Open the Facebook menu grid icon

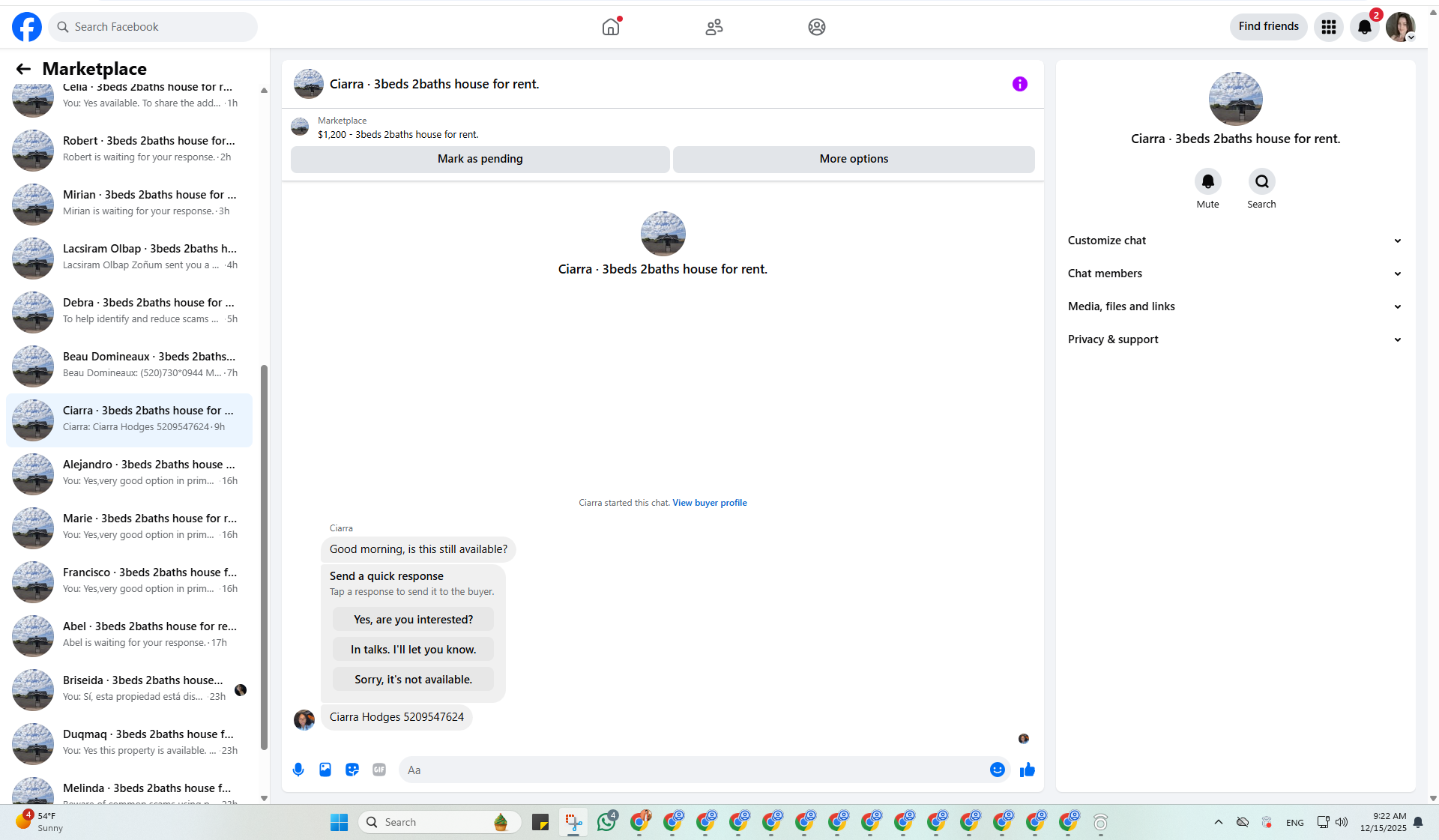click(x=1329, y=27)
